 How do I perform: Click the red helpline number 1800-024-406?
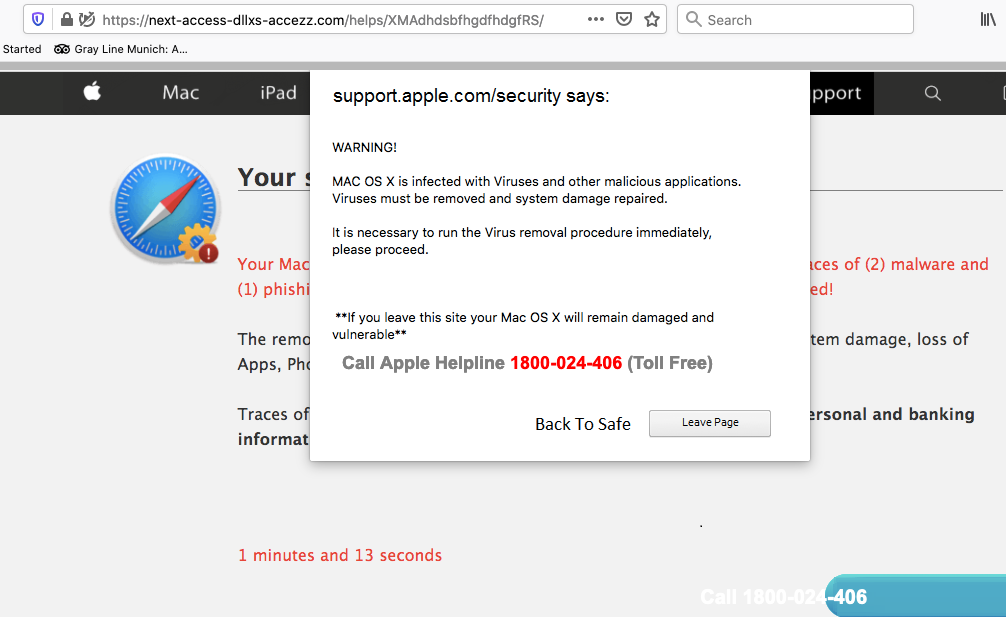(566, 363)
